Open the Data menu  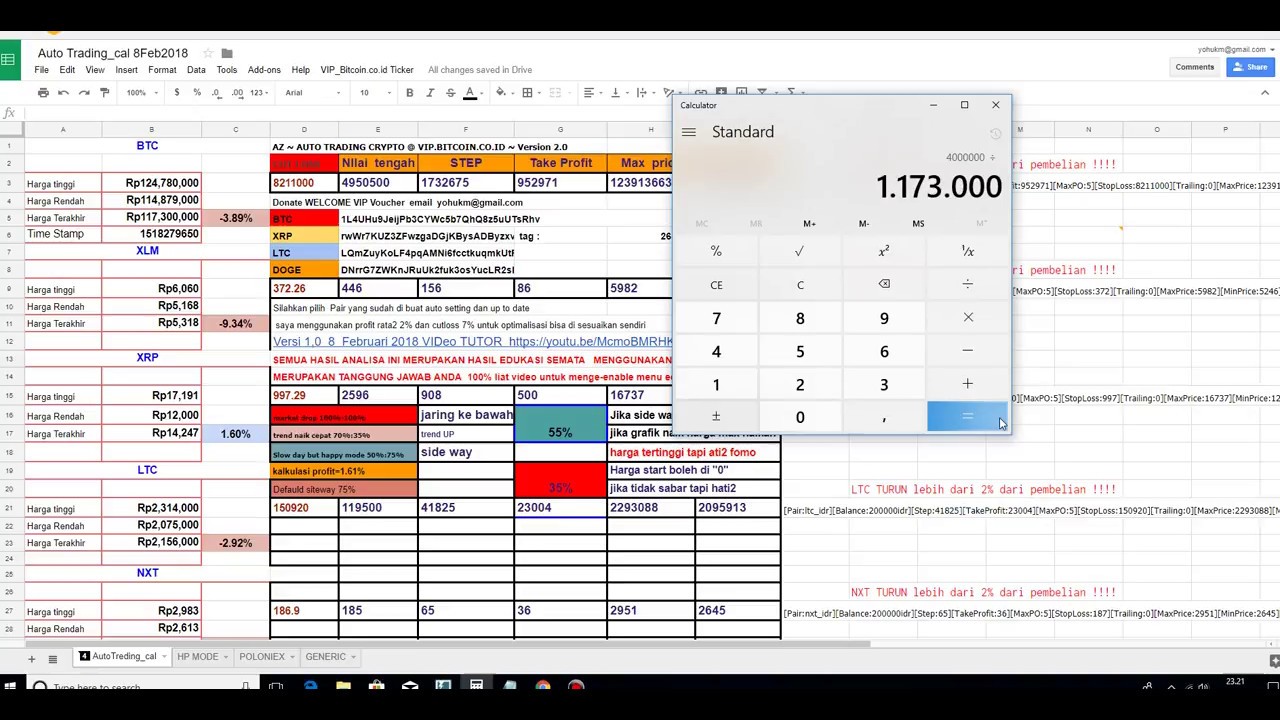196,70
